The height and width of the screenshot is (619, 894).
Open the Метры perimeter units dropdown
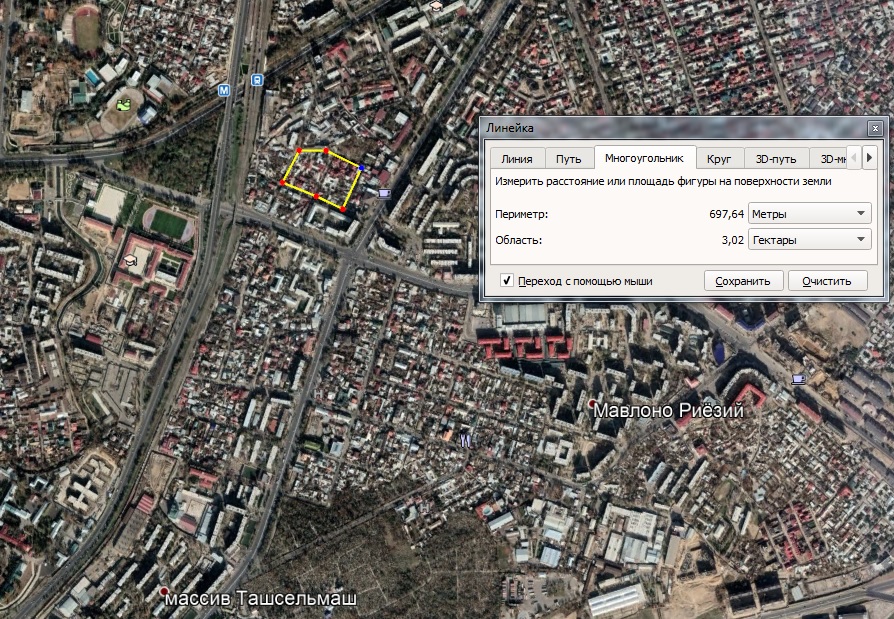(x=809, y=214)
